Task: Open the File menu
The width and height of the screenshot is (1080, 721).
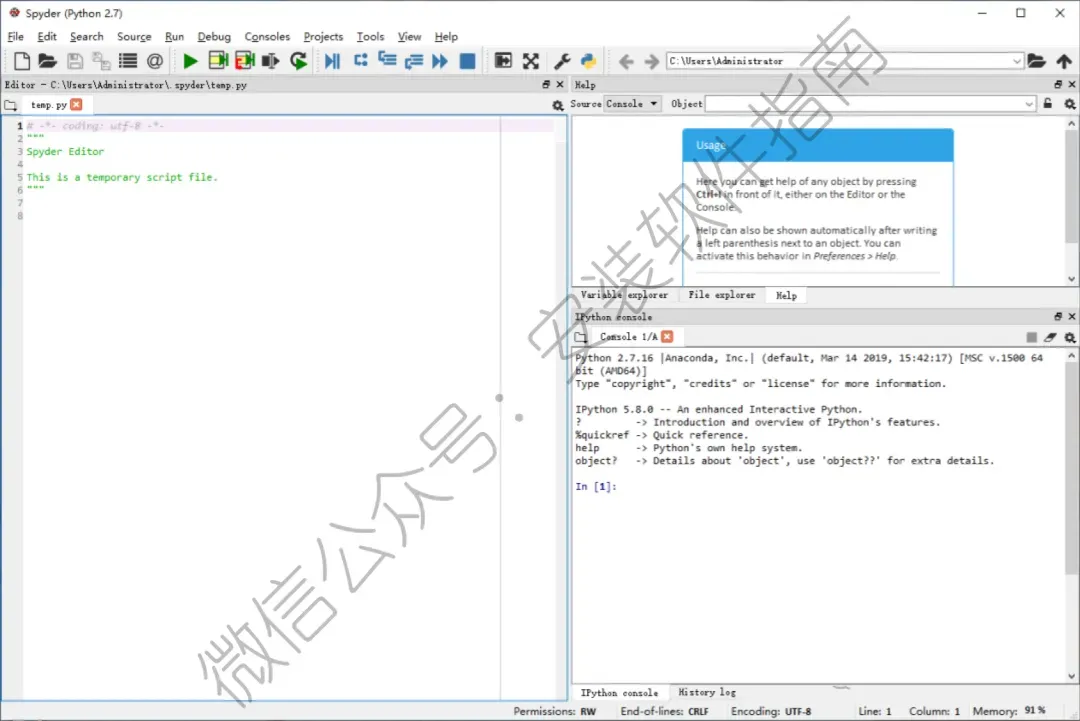Action: point(15,36)
